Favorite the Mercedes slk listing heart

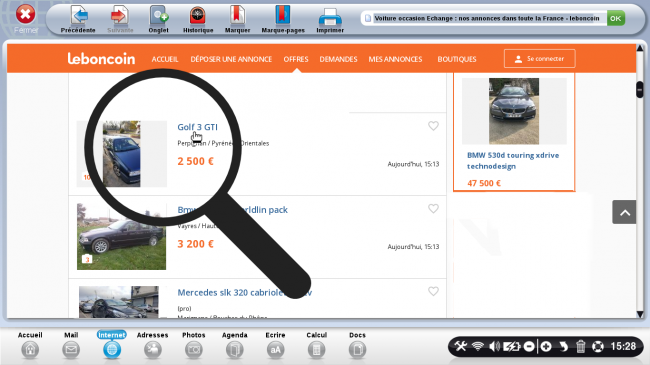coord(433,292)
